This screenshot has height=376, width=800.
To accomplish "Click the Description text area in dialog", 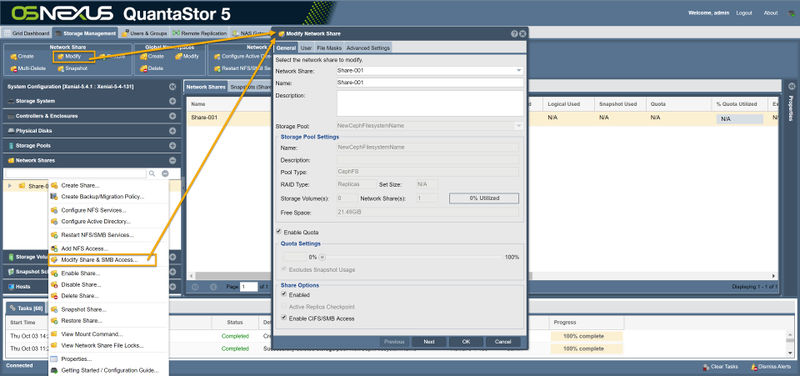I will click(x=430, y=104).
